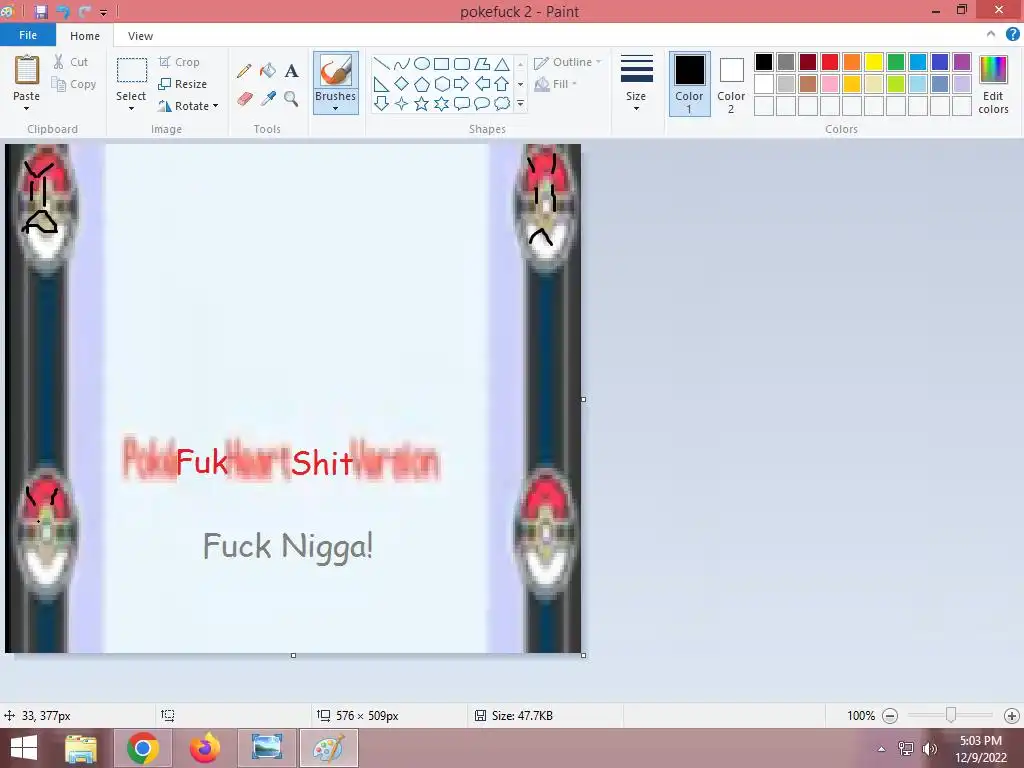The image size is (1024, 768).
Task: Open Google Chrome from taskbar
Action: pos(143,748)
